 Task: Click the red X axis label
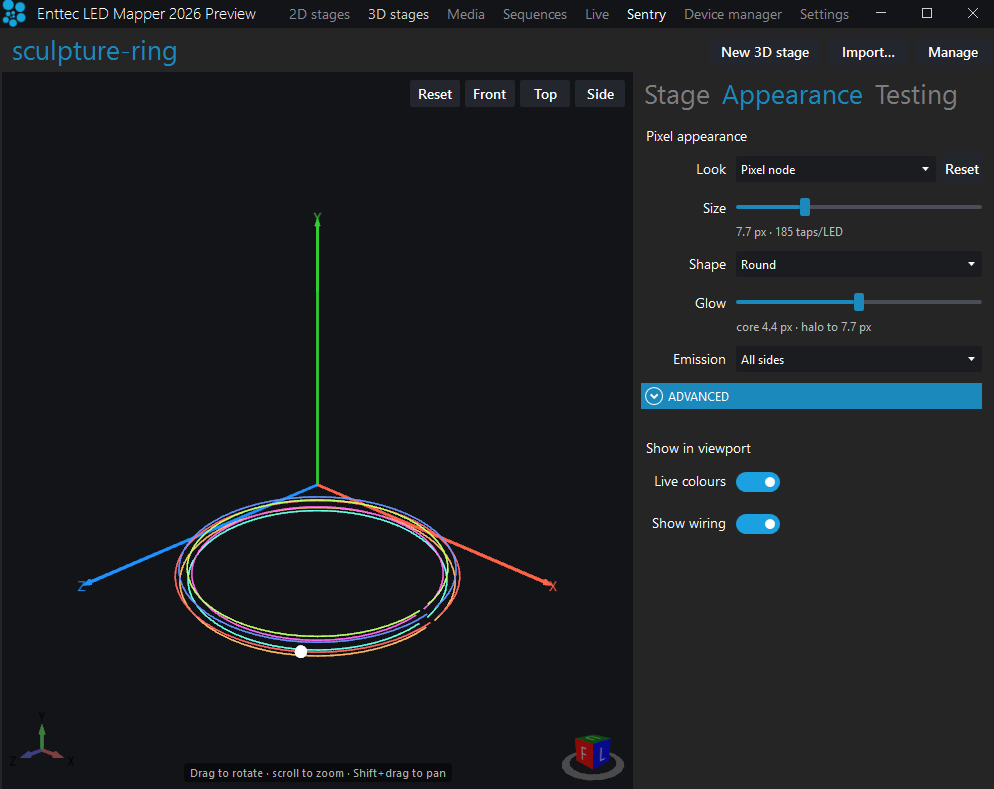552,587
